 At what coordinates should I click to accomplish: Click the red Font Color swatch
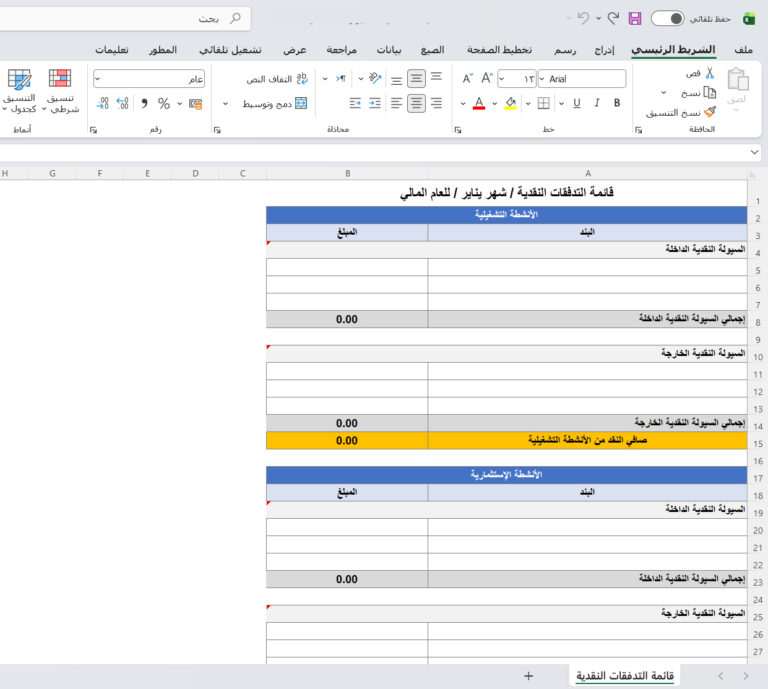pyautogui.click(x=479, y=103)
